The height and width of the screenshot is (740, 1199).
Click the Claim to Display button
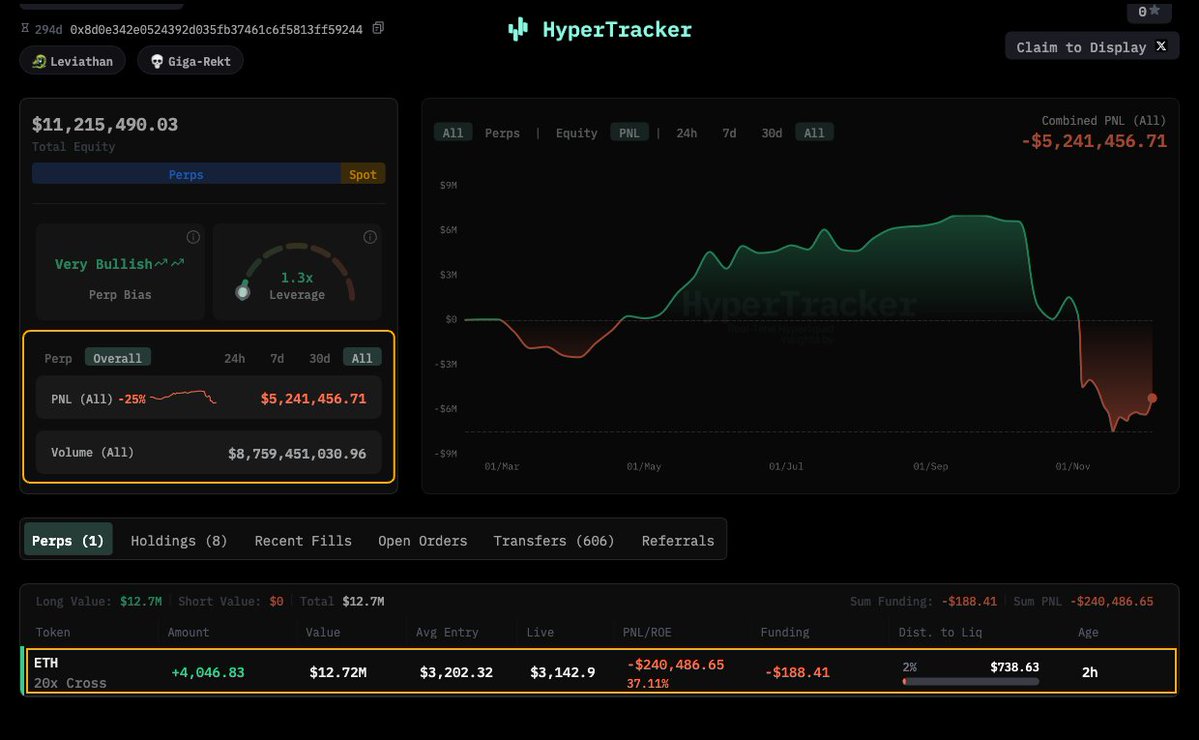1080,47
